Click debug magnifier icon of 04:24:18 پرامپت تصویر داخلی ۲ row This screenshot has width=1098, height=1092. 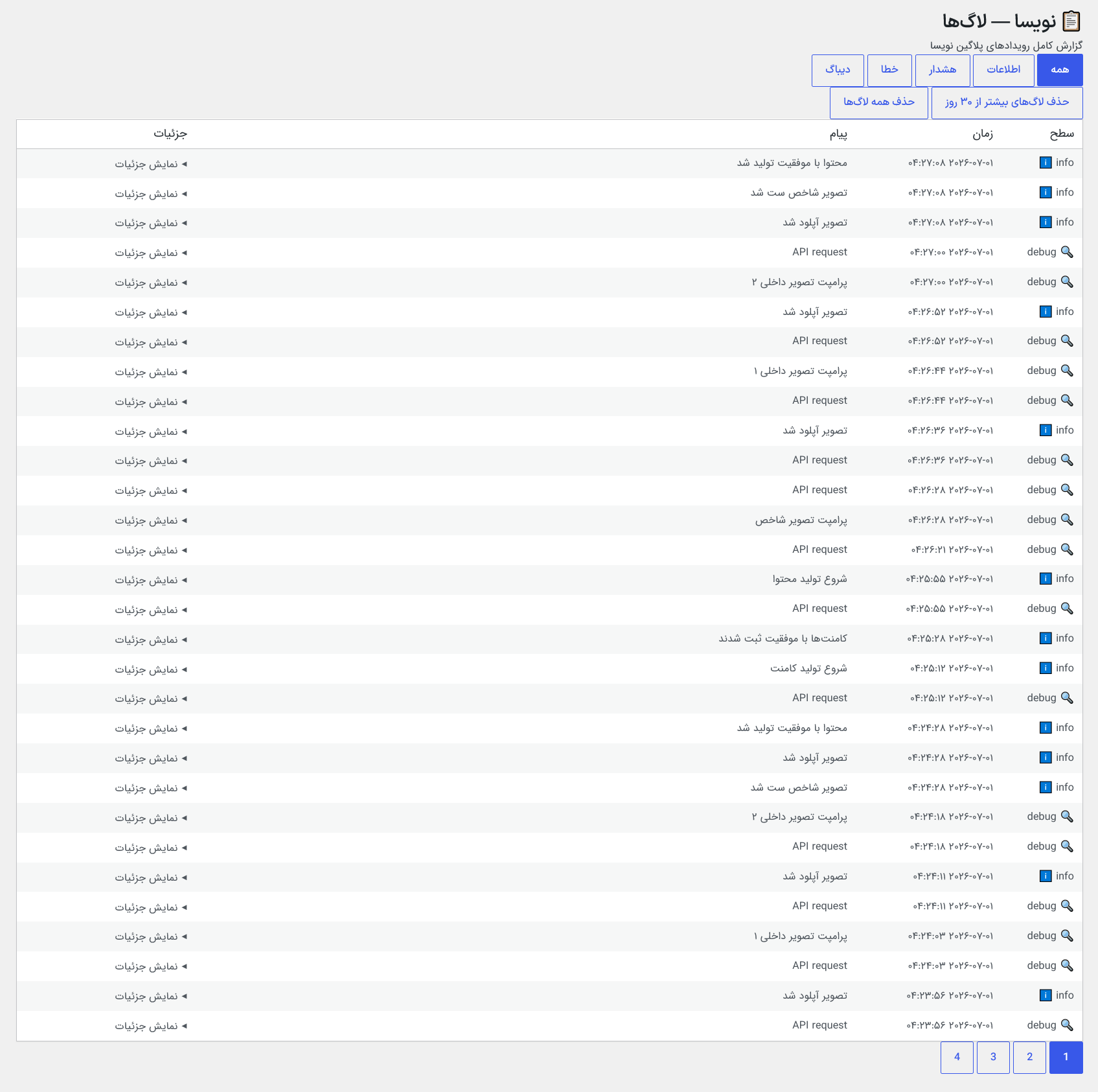coord(1067,817)
